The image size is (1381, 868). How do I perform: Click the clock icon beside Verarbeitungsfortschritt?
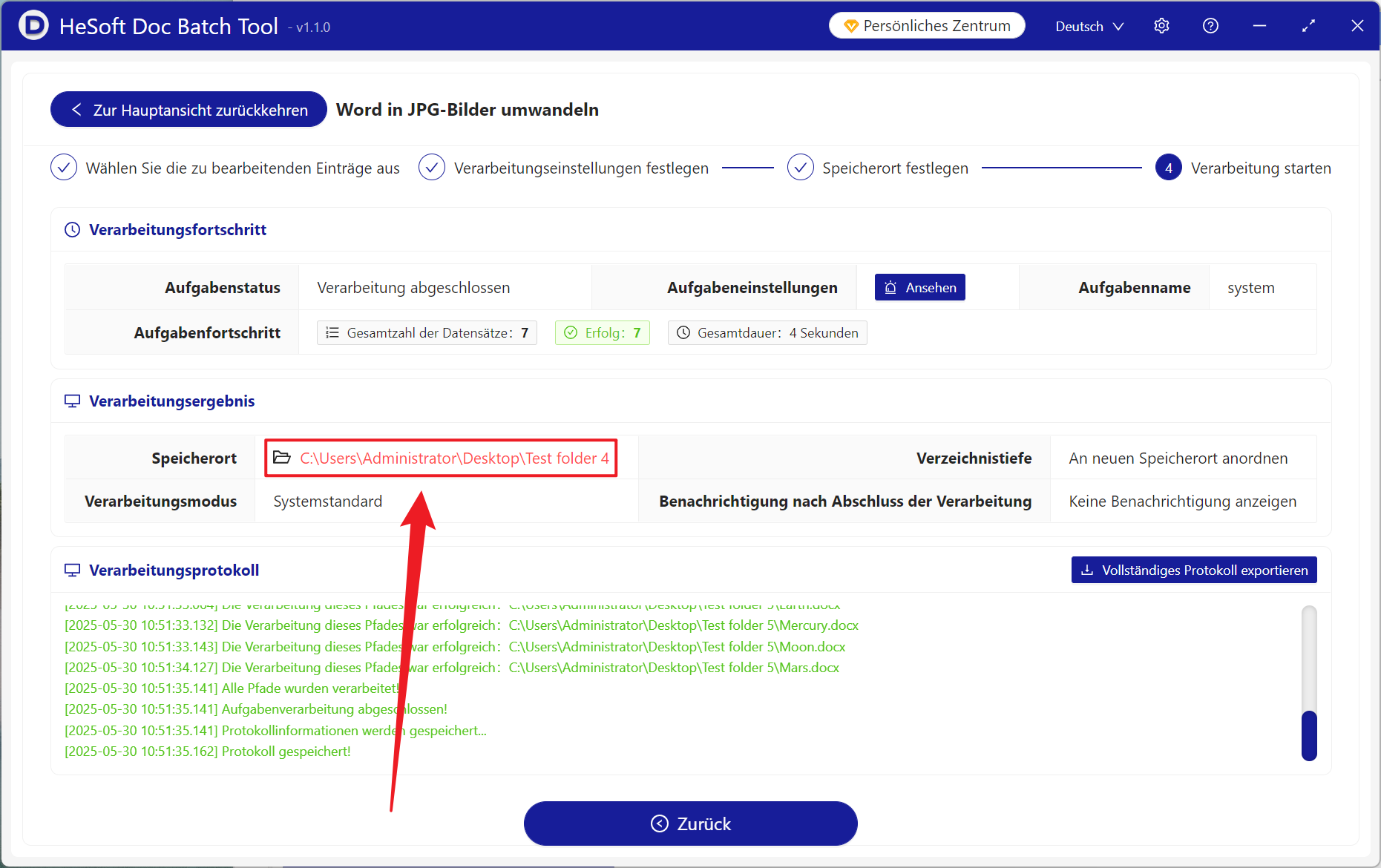coord(72,230)
